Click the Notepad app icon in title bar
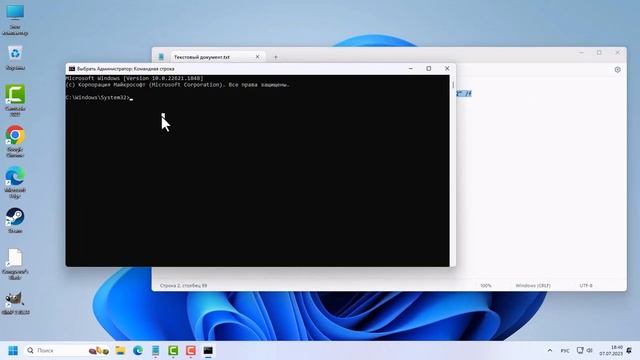 tap(161, 57)
